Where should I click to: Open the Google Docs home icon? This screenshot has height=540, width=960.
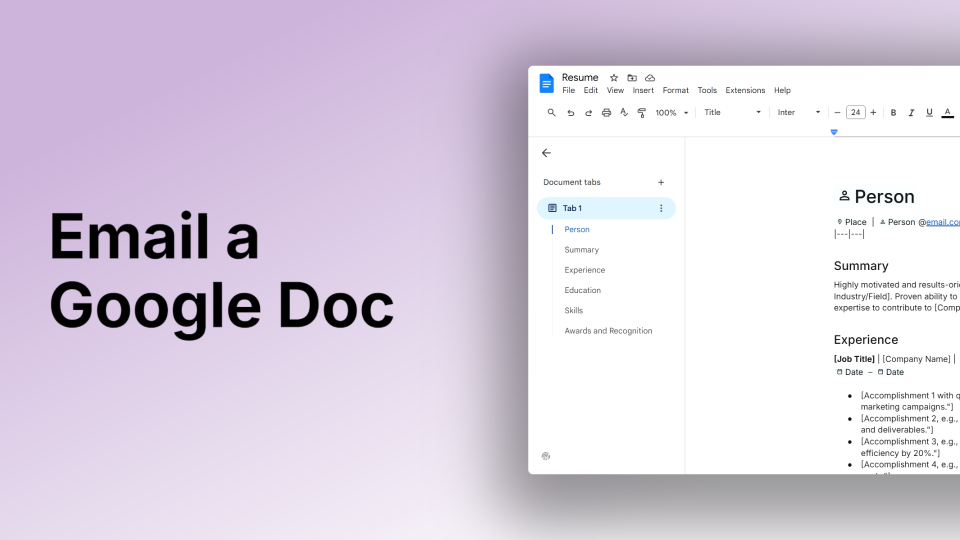tap(546, 83)
